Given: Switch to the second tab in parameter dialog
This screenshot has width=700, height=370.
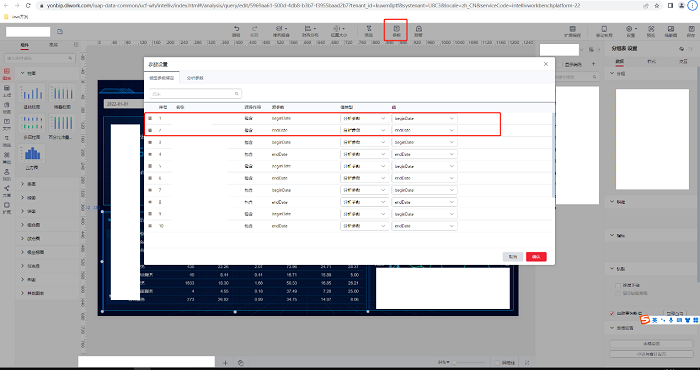Looking at the screenshot, I should pyautogui.click(x=195, y=78).
